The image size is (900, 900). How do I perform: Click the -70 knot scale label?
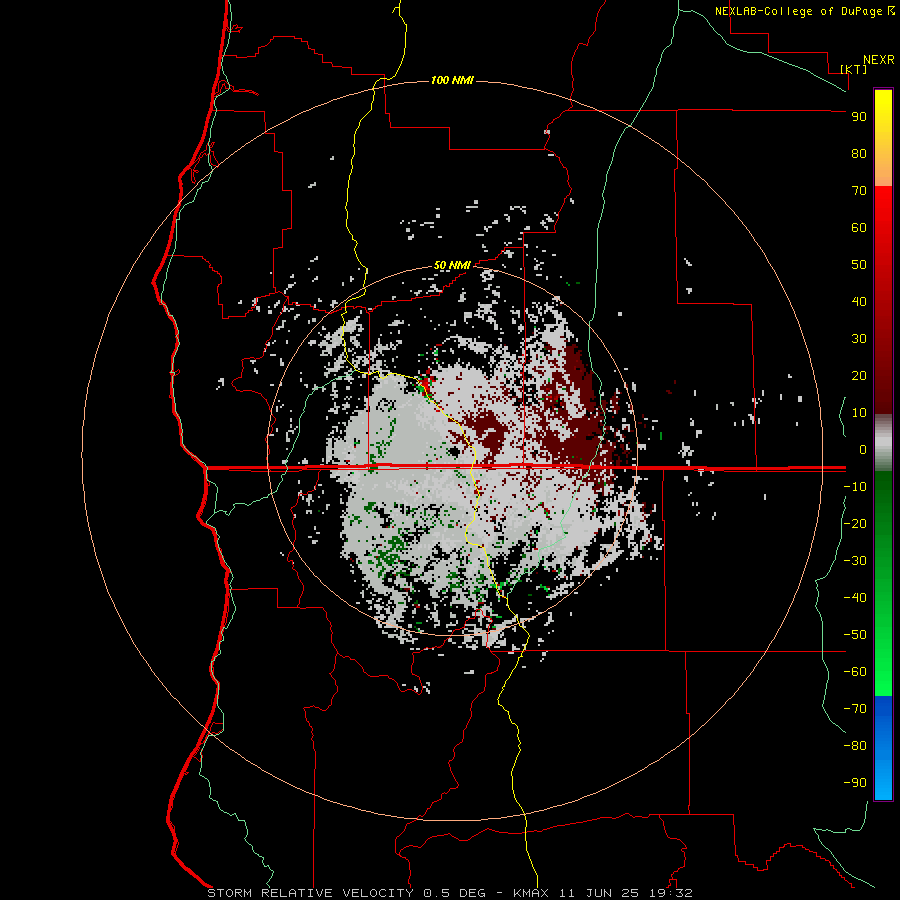coord(855,708)
